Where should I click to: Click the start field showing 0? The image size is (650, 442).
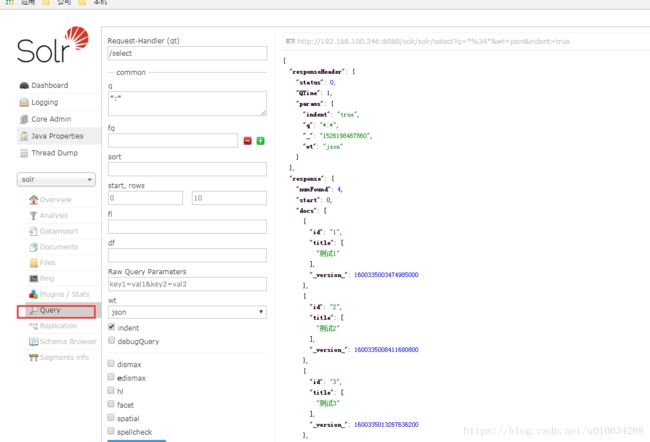[145, 198]
